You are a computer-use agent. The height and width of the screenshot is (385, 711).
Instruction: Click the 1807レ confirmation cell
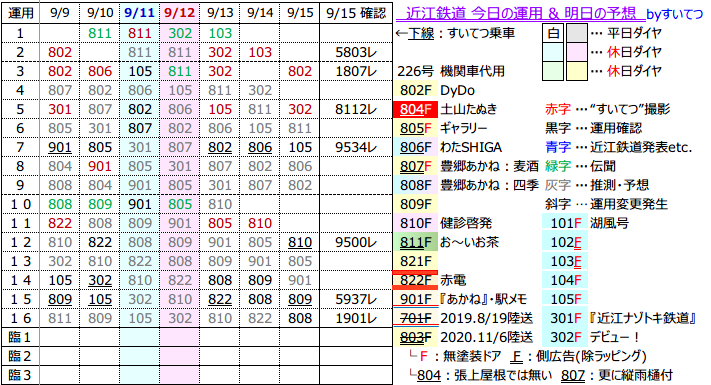(356, 71)
